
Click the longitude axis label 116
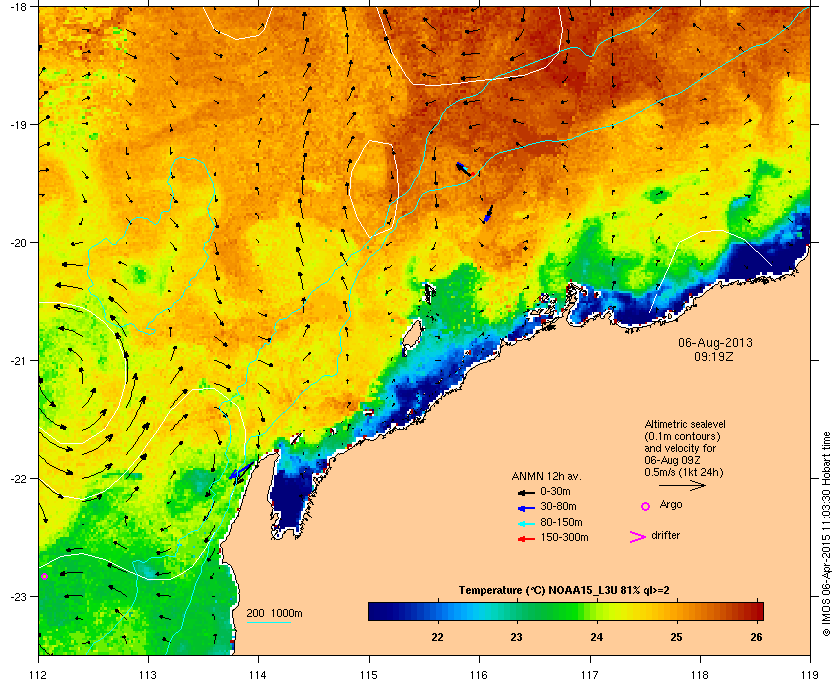click(x=479, y=674)
